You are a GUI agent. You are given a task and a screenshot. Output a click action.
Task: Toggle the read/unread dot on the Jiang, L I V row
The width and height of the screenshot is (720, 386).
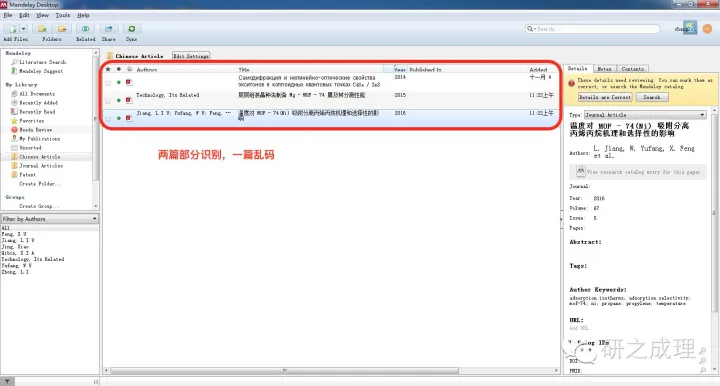pos(119,118)
